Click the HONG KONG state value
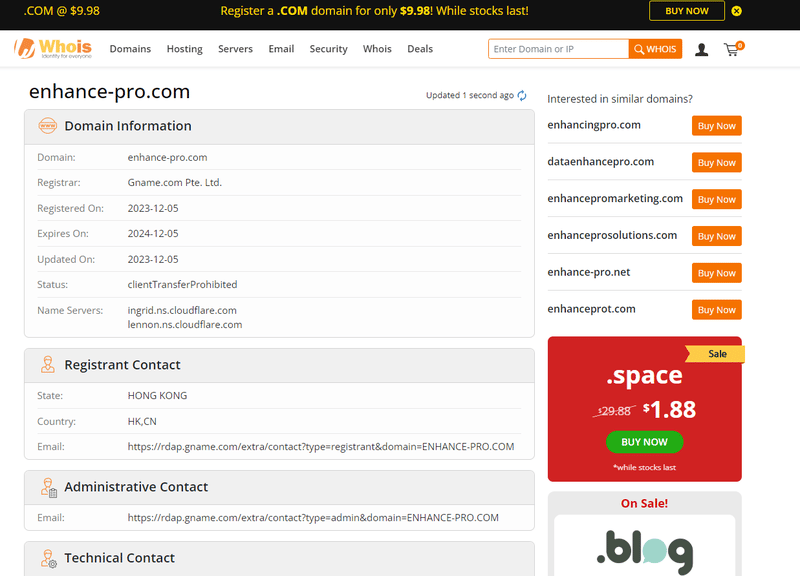 point(157,395)
